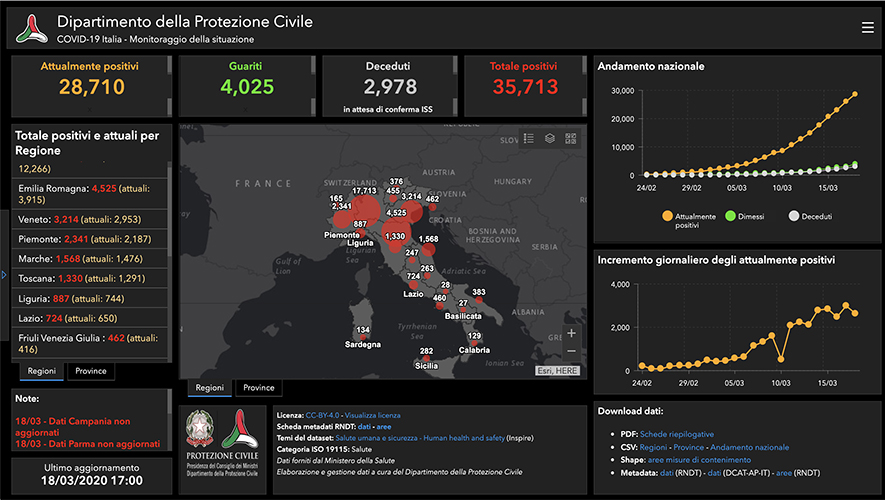Viewport: 885px width, 500px height.
Task: Select the Toscana row in the list
Action: coord(90,279)
